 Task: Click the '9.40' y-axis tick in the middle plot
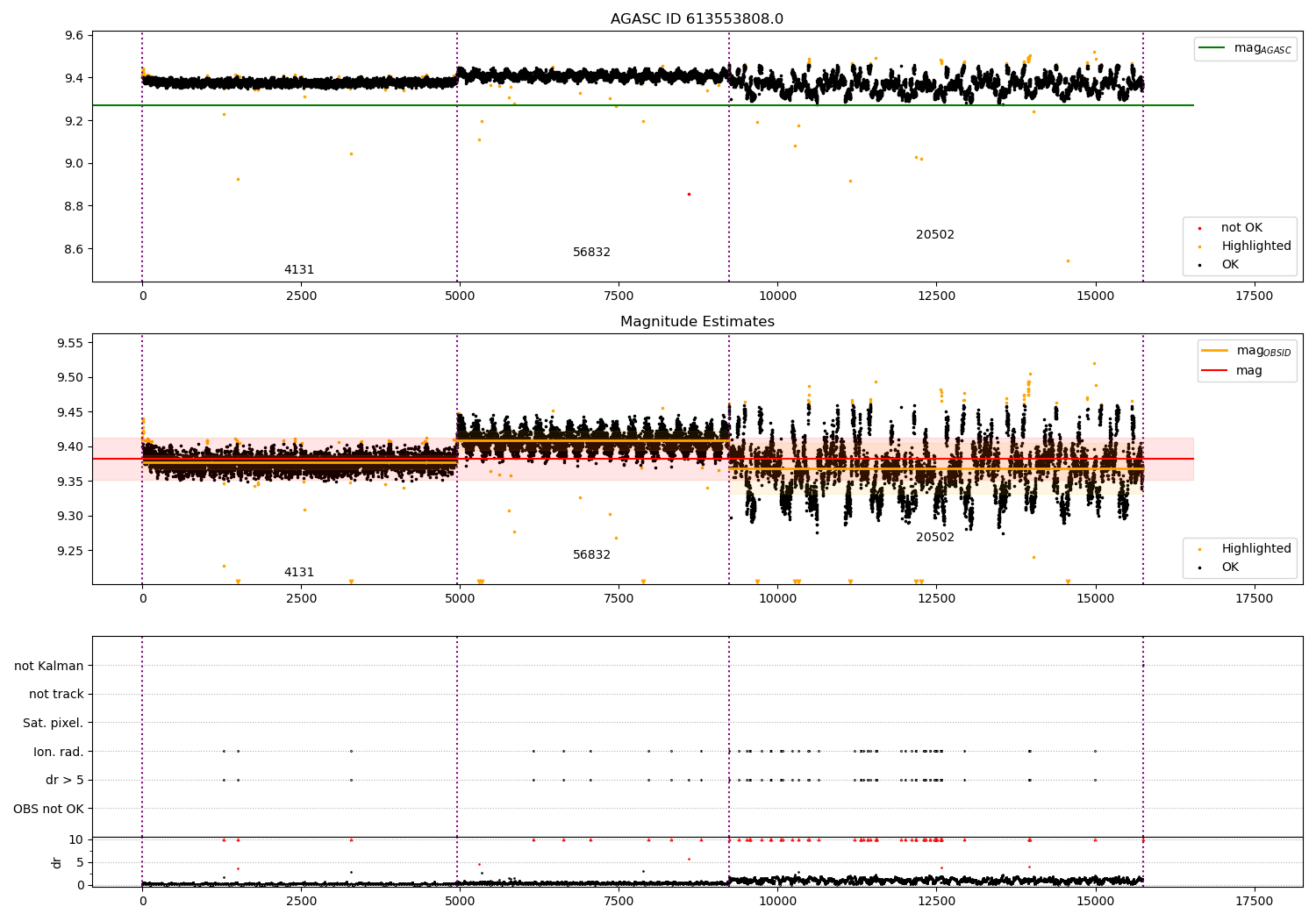coord(69,447)
